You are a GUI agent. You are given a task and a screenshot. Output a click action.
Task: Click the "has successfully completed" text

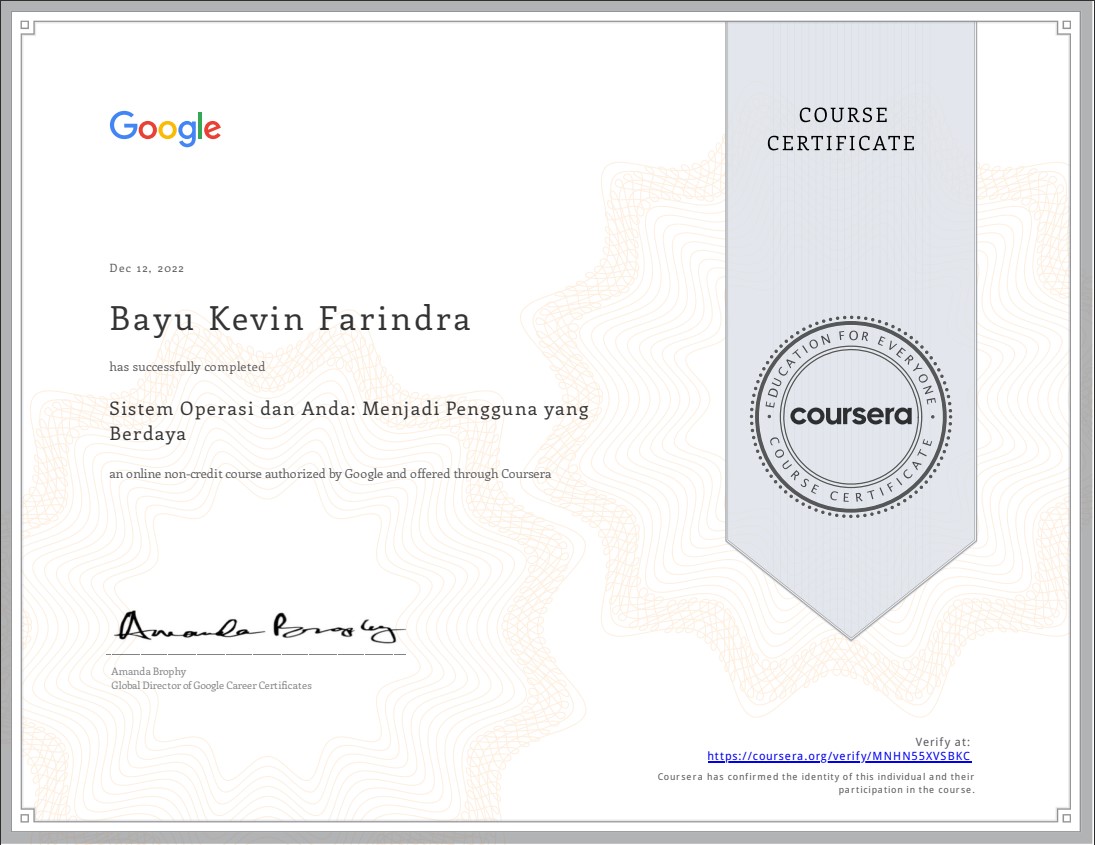[187, 367]
